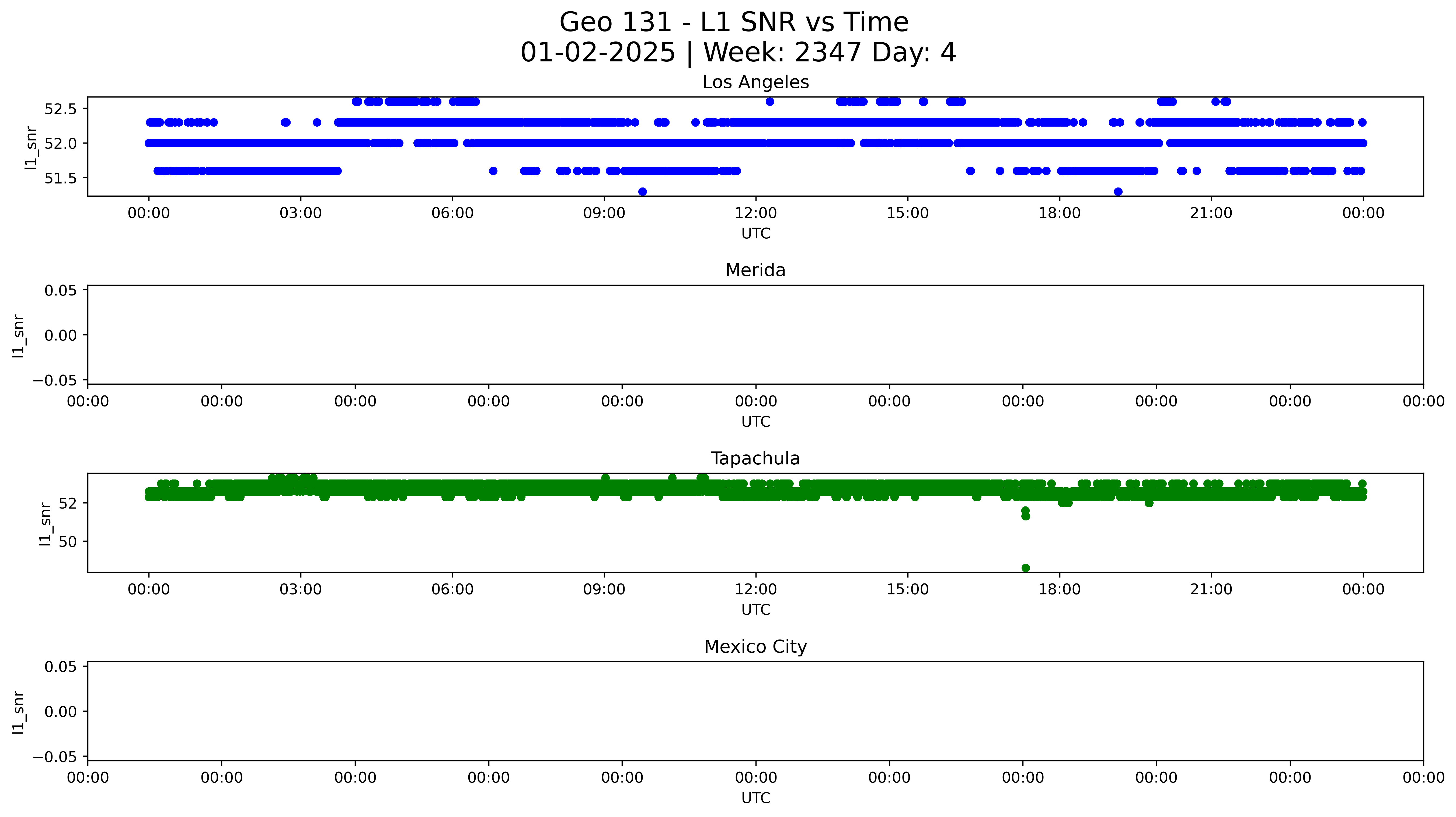Click the l1_snr y-axis label of Mexico City plot
Viewport: 1456px width, 817px height.
click(18, 712)
